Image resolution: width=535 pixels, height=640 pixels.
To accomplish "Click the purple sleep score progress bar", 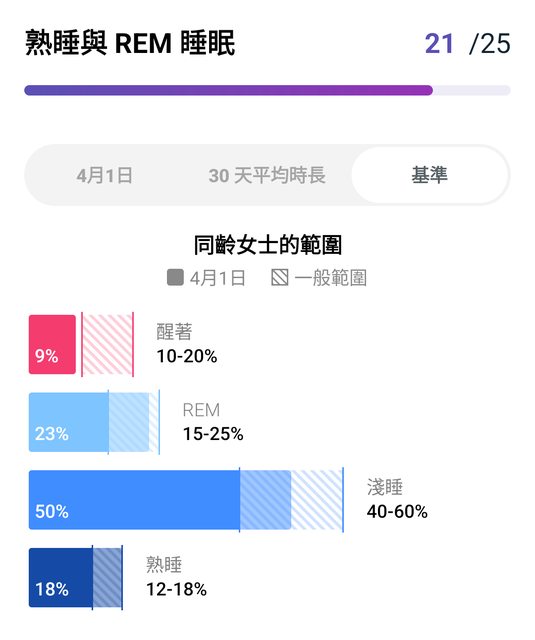I will point(229,90).
